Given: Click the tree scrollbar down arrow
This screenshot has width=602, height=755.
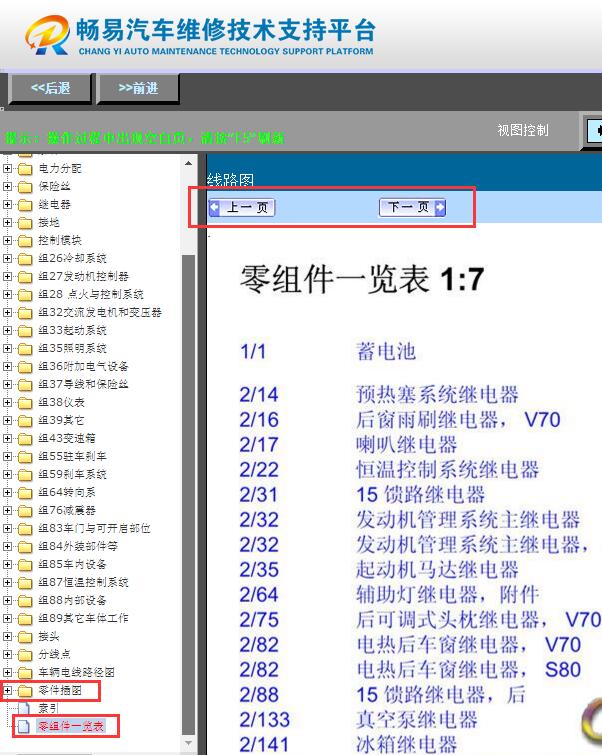Looking at the screenshot, I should point(188,743).
